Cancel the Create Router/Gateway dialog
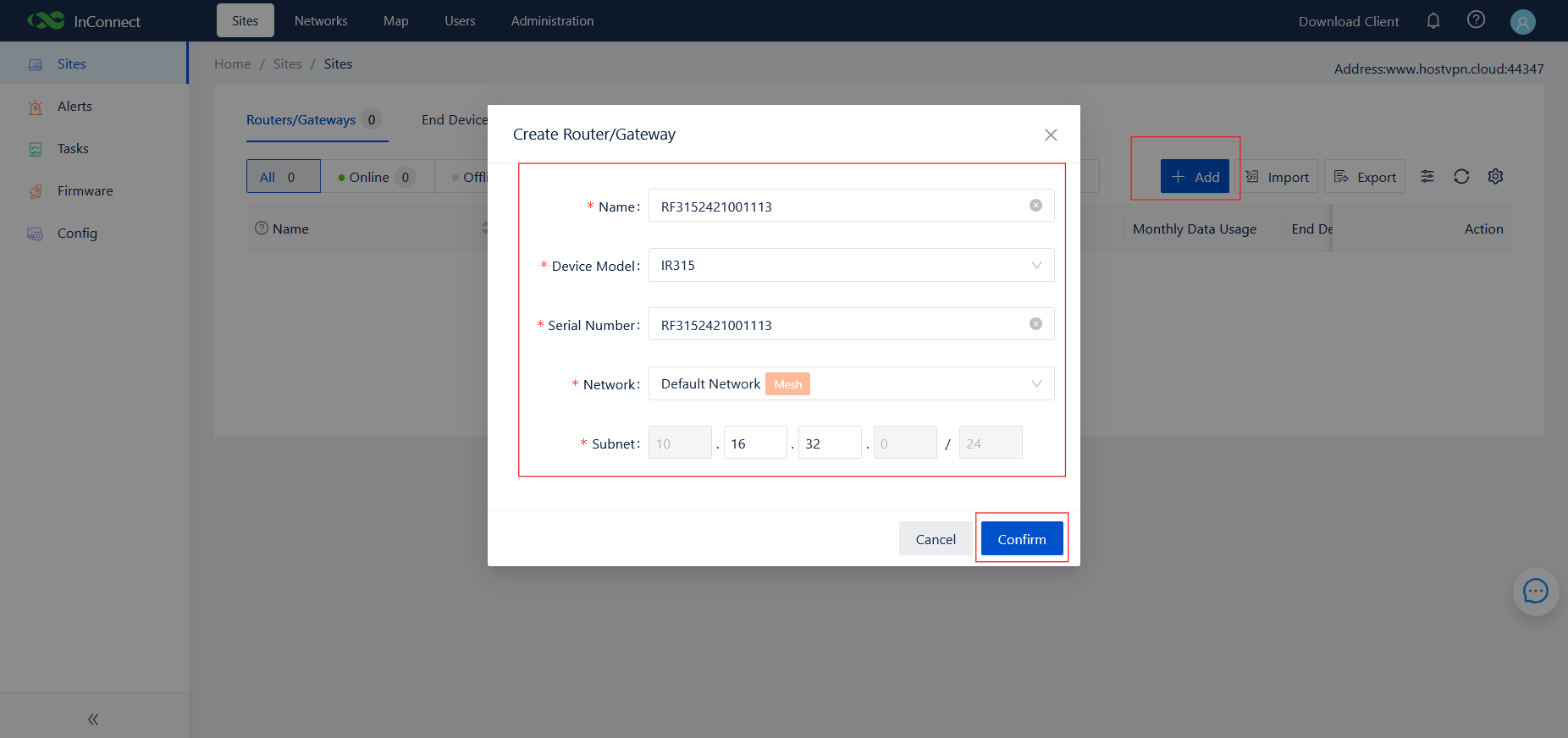Viewport: 1568px width, 738px height. pos(936,539)
